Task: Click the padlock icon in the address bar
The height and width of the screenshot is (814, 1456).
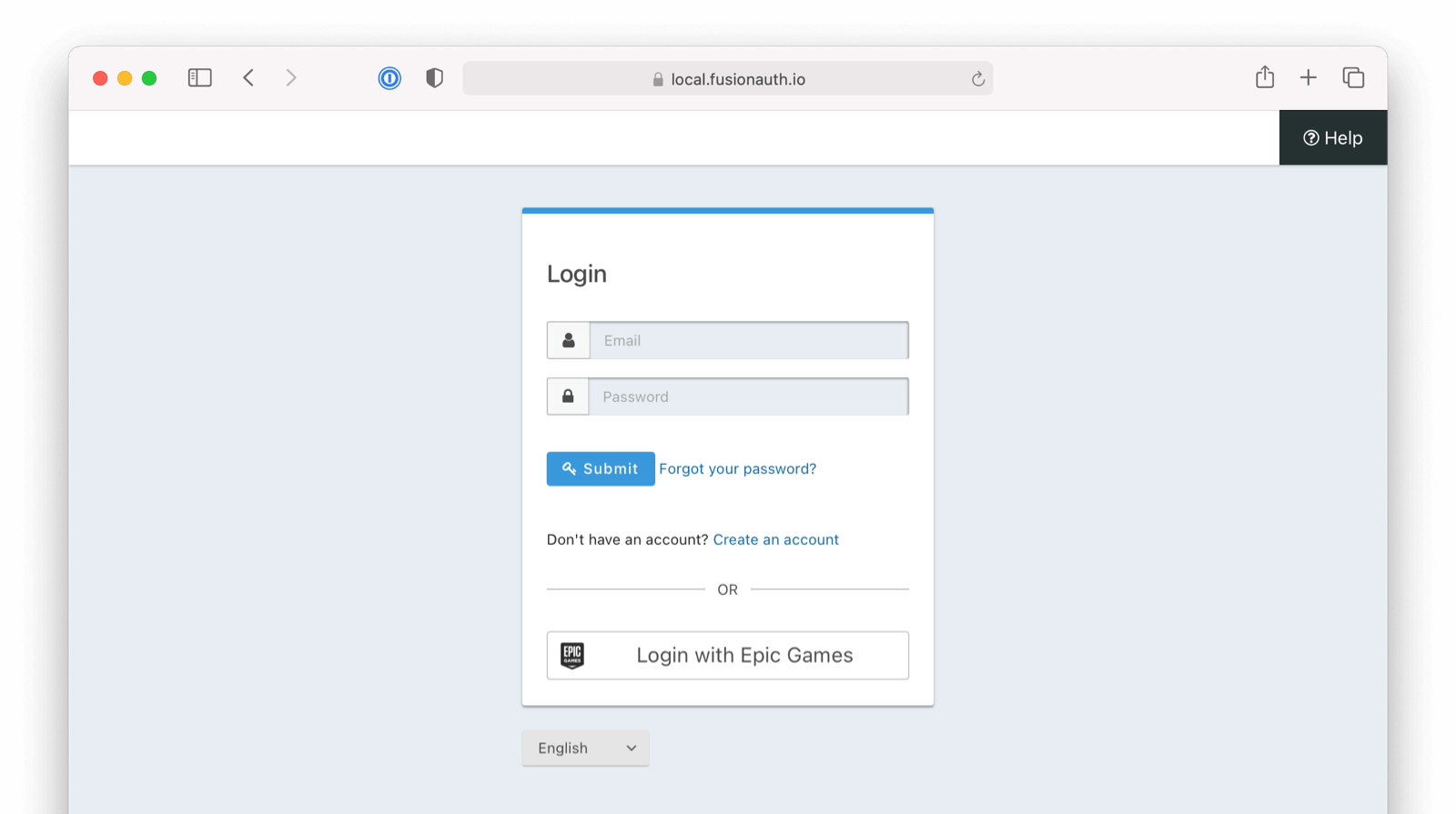Action: click(x=656, y=79)
